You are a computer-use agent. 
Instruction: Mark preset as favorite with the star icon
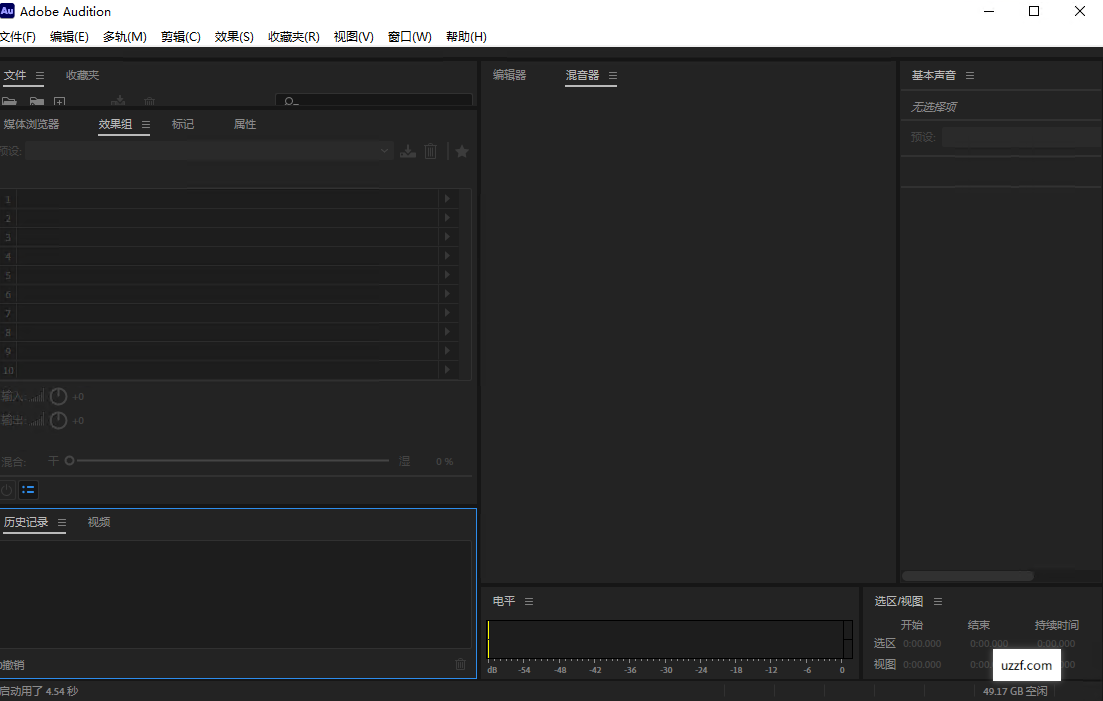click(x=461, y=150)
